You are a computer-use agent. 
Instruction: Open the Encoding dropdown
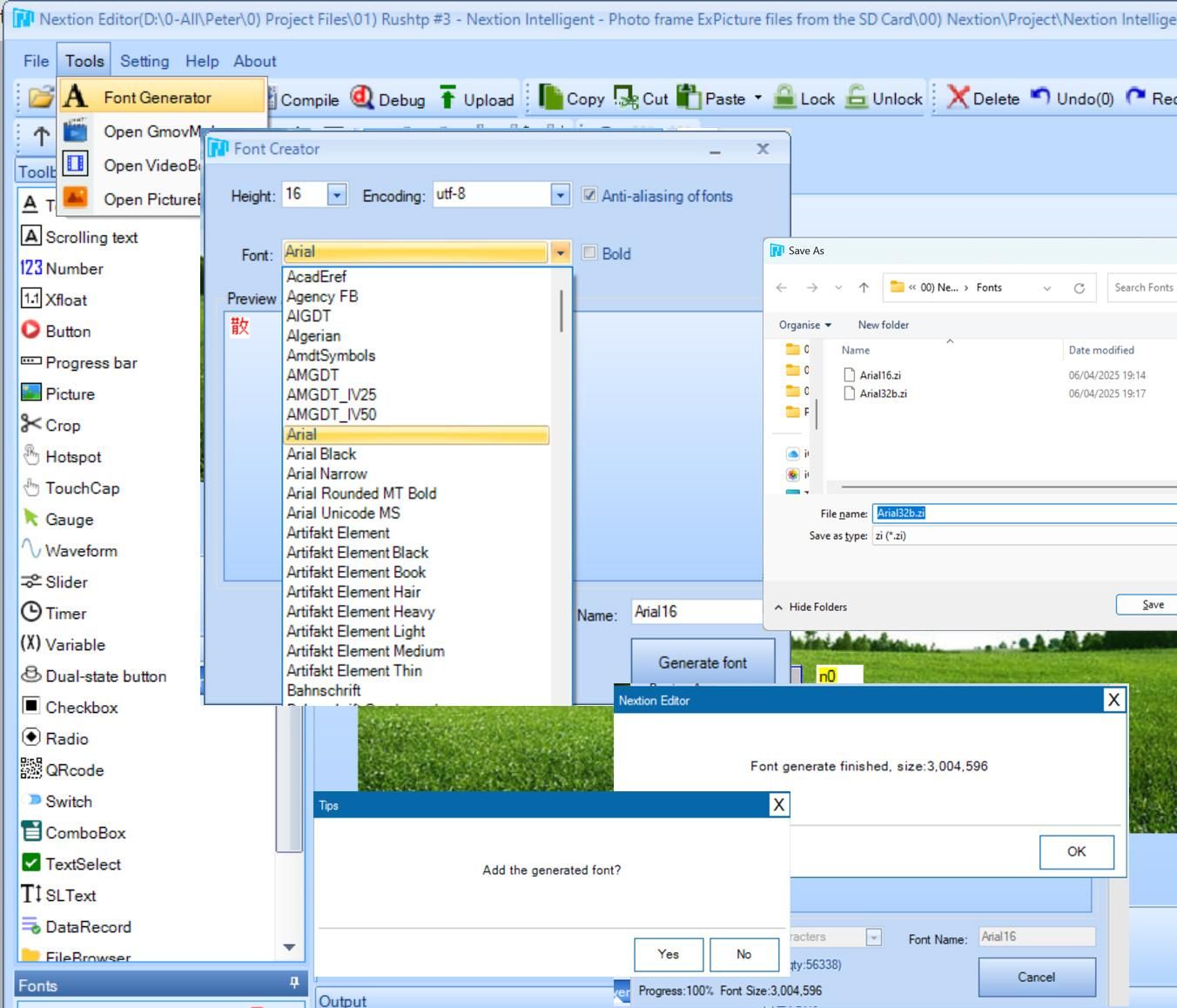coord(561,195)
